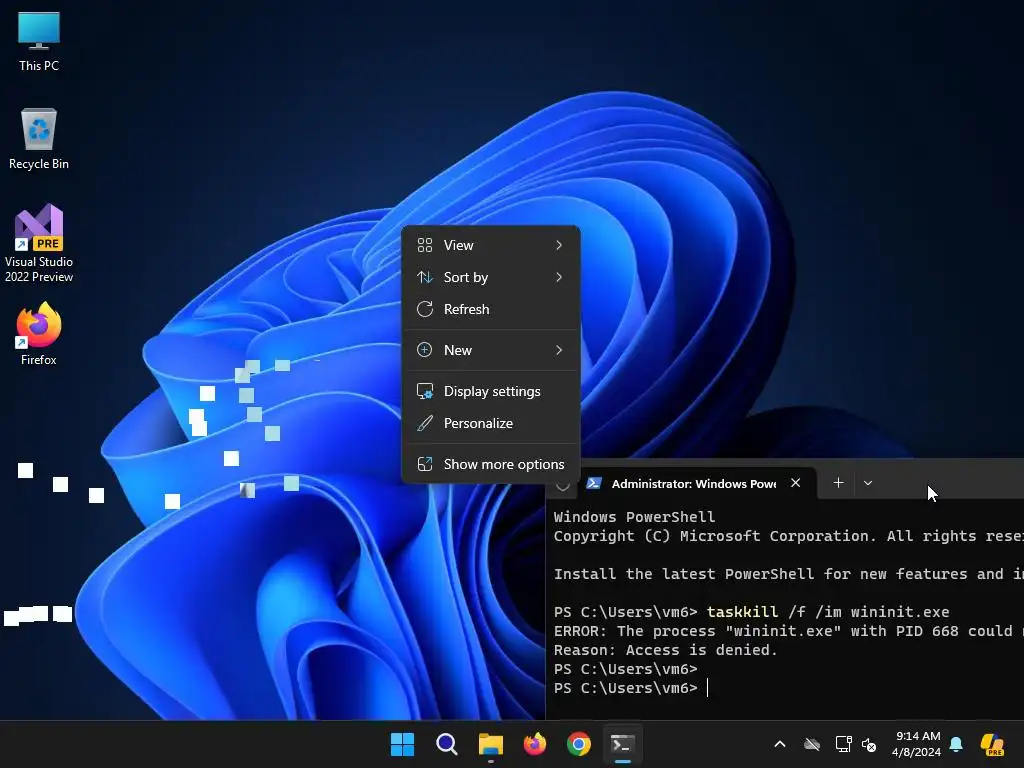The image size is (1024, 768).
Task: Click the Personalize paintbrush icon
Action: 424,423
